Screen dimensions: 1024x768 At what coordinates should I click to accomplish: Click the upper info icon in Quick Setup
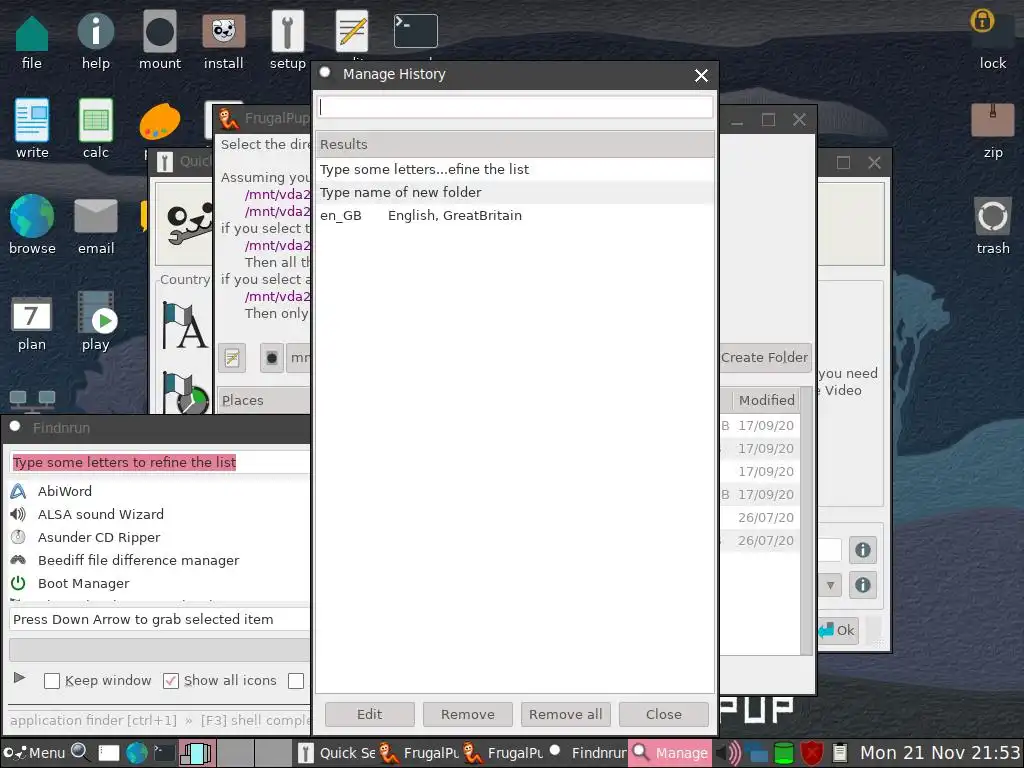[863, 550]
